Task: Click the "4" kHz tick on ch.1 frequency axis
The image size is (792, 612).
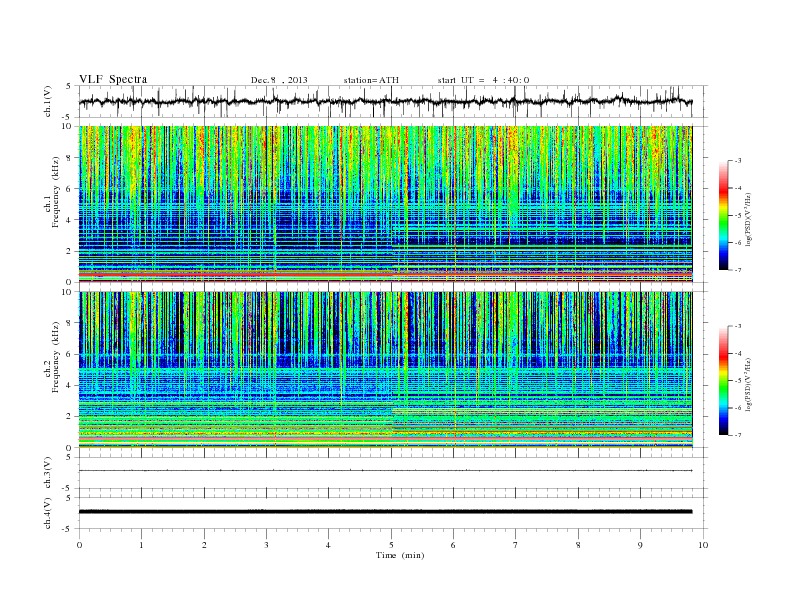Action: 70,220
